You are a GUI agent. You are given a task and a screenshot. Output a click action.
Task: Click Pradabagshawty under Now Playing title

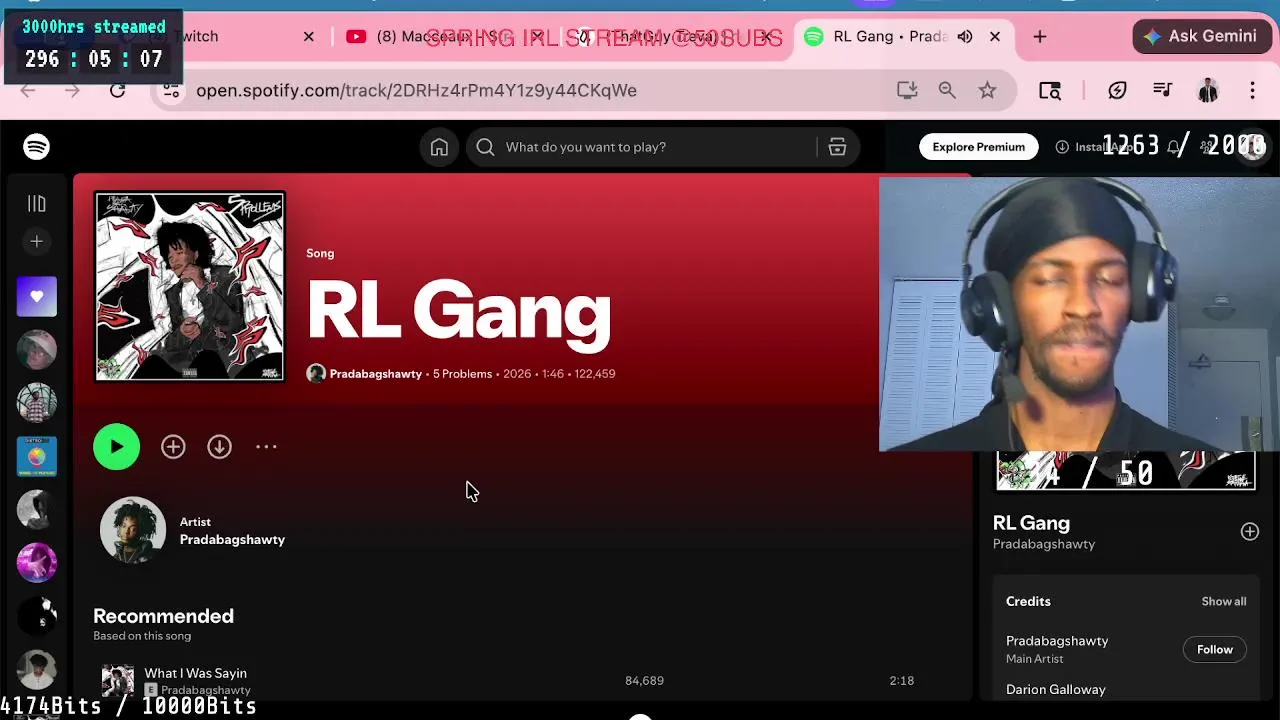[x=1044, y=545]
